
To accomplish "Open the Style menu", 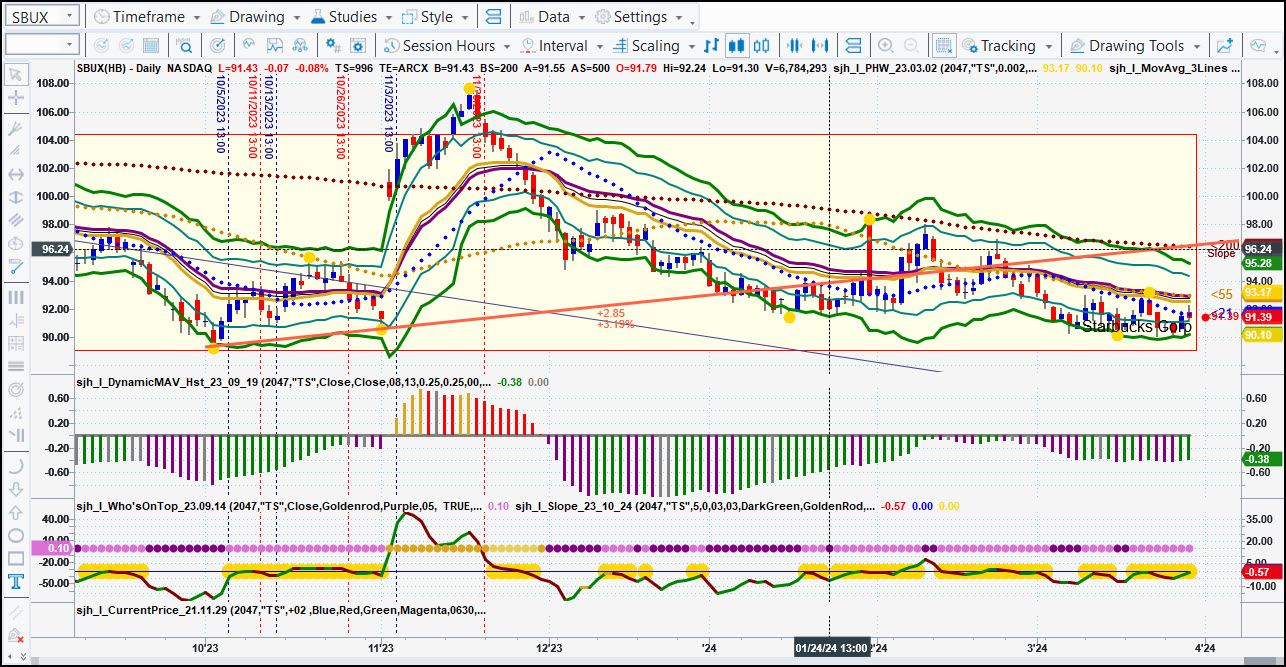I will (434, 17).
